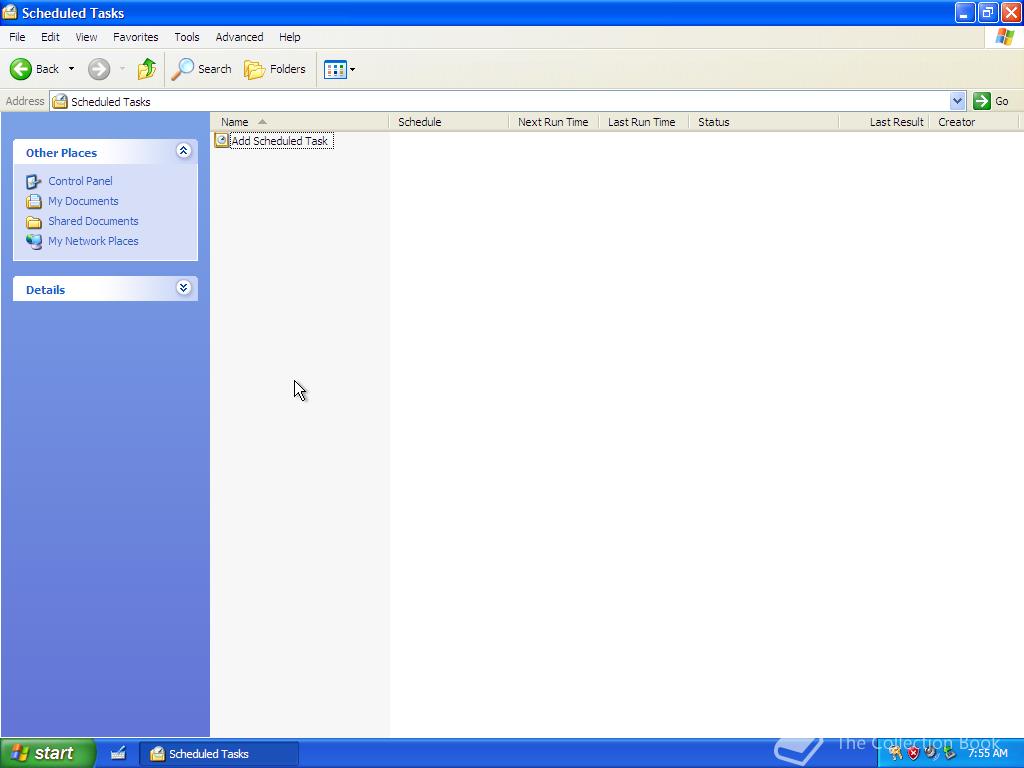Collapse the Other Places panel
Image resolution: width=1024 pixels, height=768 pixels.
(x=183, y=151)
